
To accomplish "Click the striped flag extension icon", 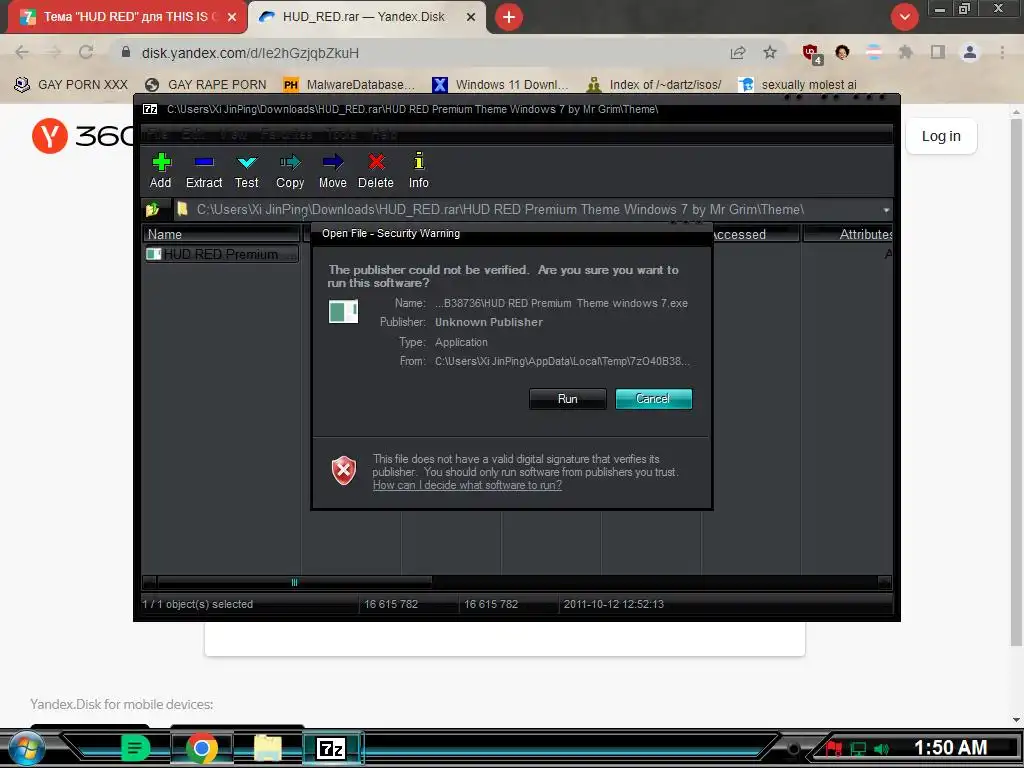I will [x=874, y=52].
